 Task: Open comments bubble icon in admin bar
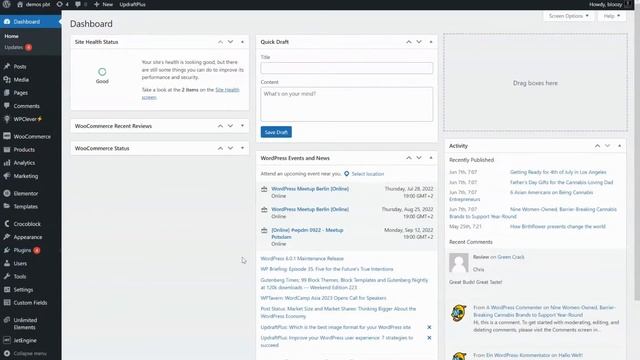click(x=78, y=4)
